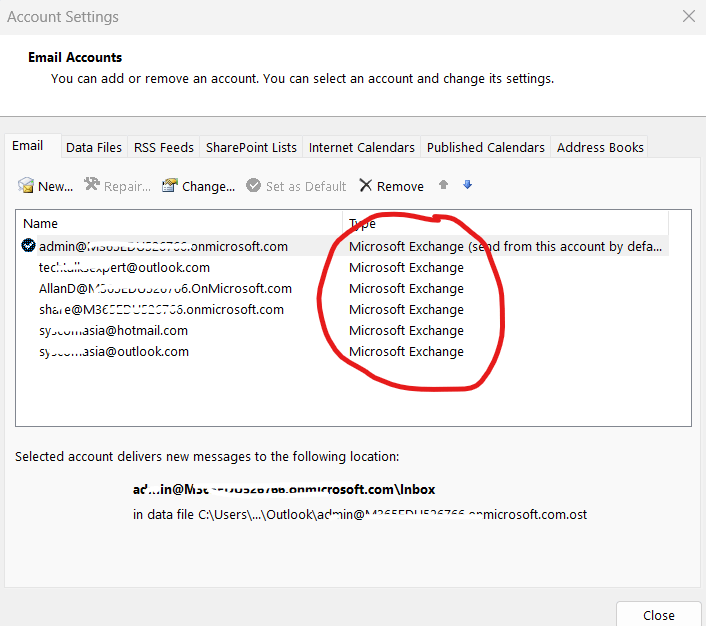Viewport: 706px width, 626px height.
Task: Move account down with the blue arrow
Action: pos(467,185)
